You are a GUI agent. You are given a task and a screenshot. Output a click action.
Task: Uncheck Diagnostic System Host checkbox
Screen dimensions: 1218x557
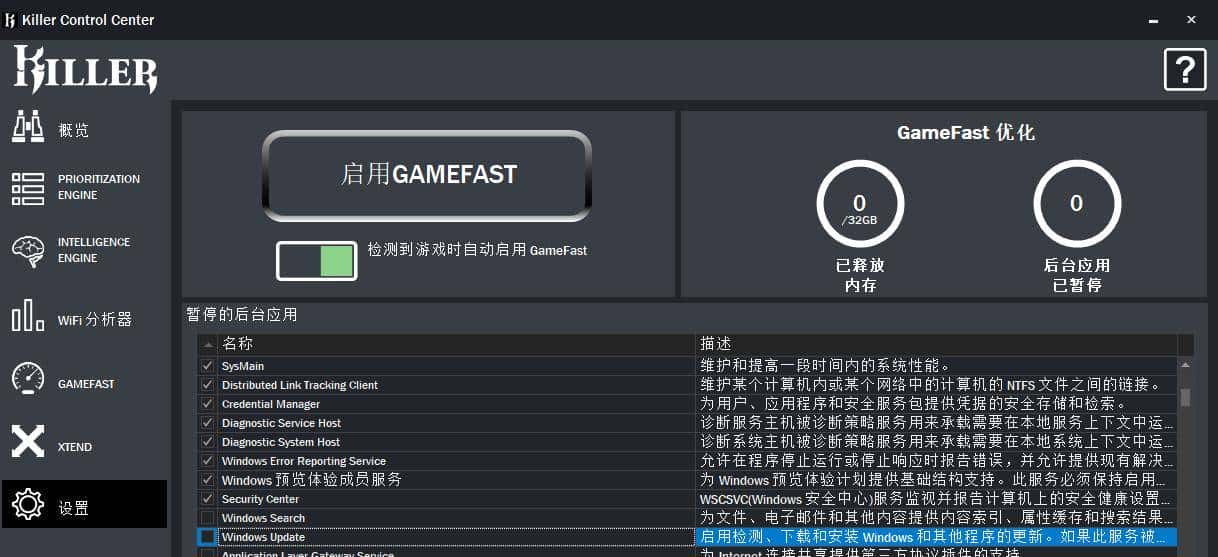point(207,442)
